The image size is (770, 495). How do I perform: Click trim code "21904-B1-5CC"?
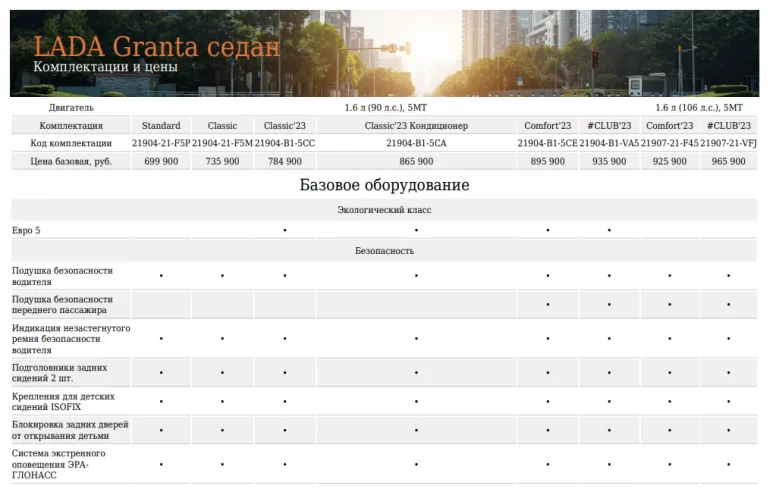[x=285, y=143]
